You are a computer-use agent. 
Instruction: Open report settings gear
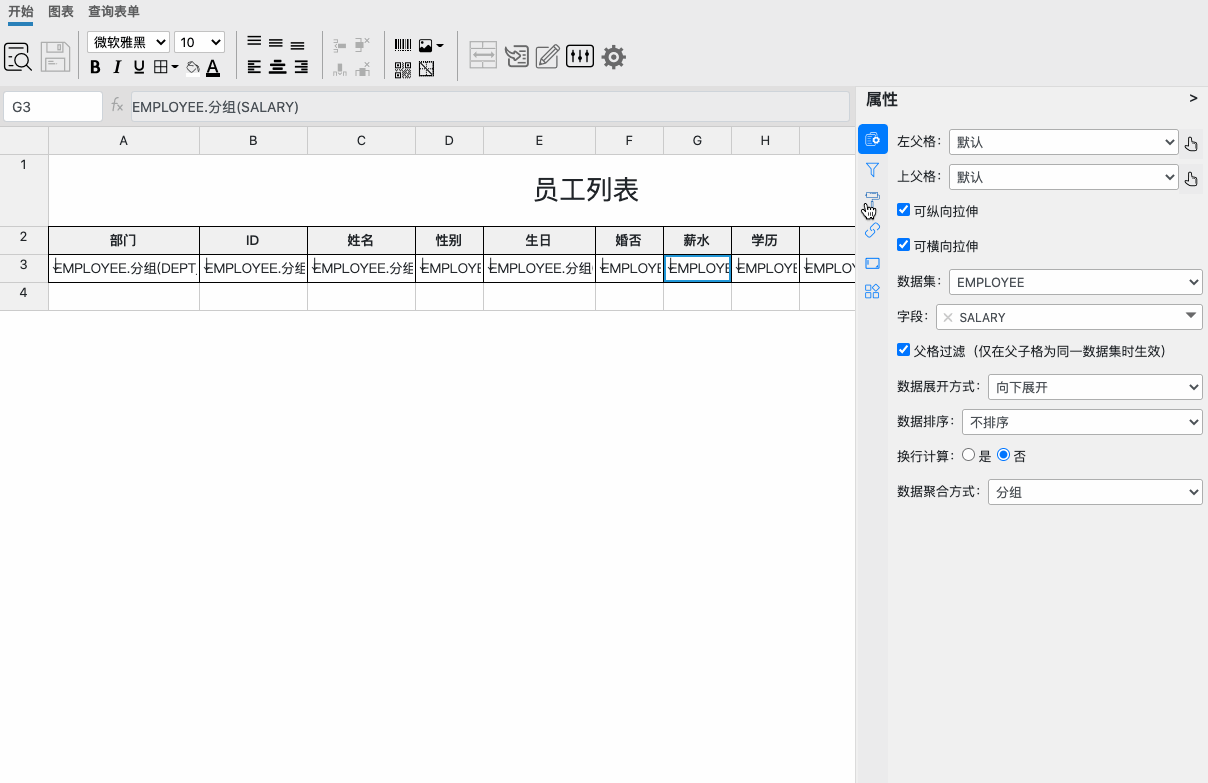coord(614,57)
